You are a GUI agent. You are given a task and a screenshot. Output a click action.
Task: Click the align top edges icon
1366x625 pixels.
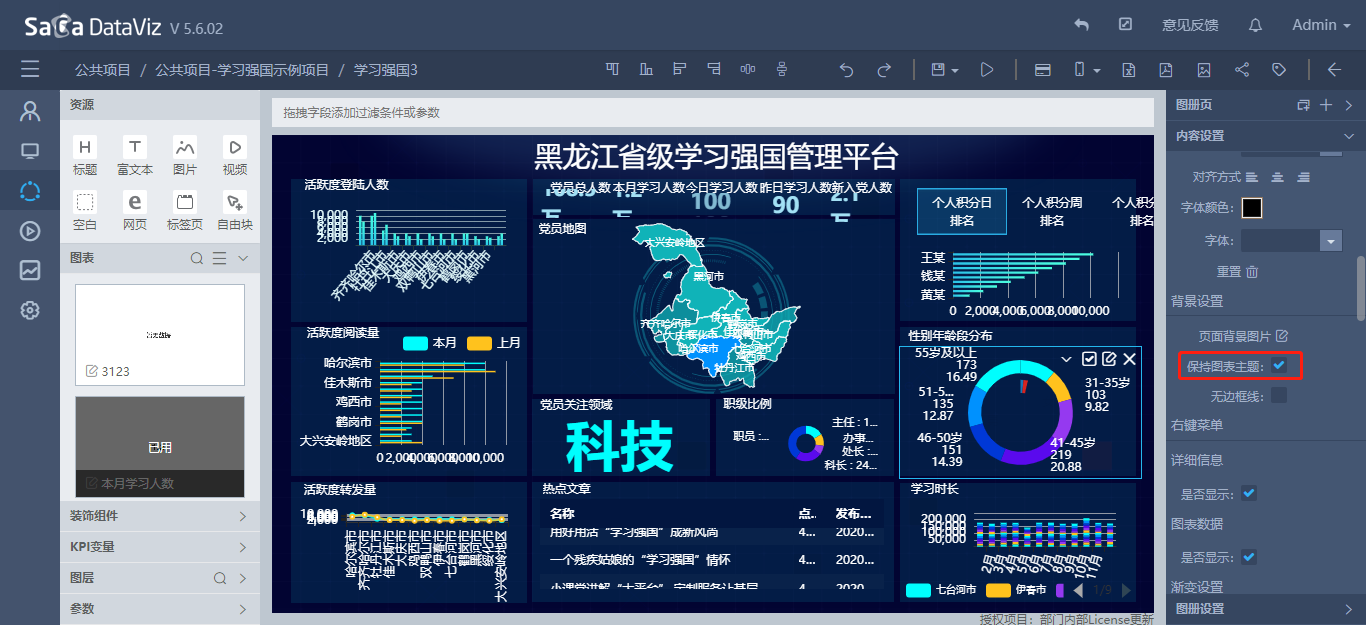coord(613,69)
